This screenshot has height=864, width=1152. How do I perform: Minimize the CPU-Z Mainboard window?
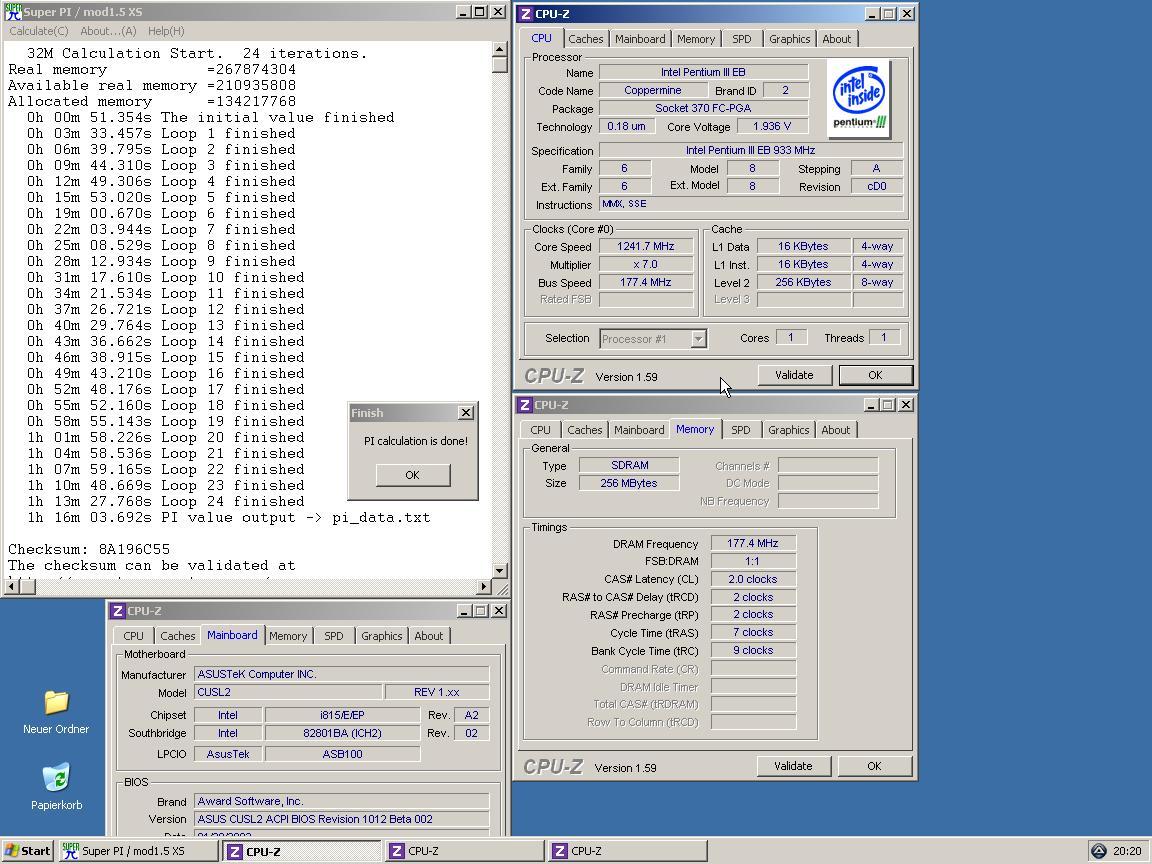[464, 611]
